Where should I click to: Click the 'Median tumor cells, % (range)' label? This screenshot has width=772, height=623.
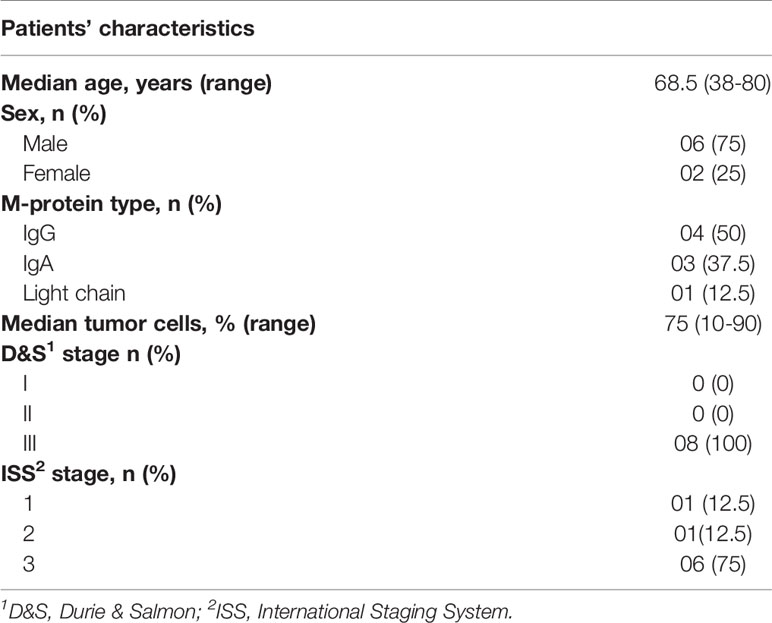point(158,324)
